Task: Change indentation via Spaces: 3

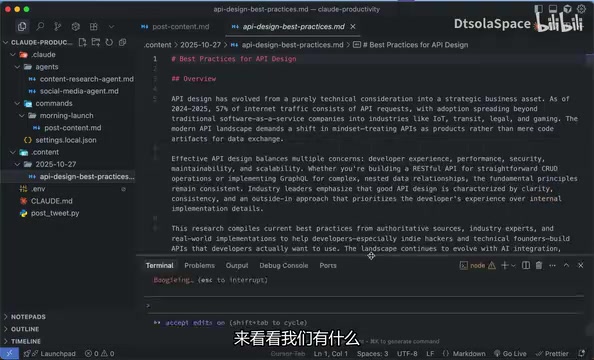Action: [372, 354]
